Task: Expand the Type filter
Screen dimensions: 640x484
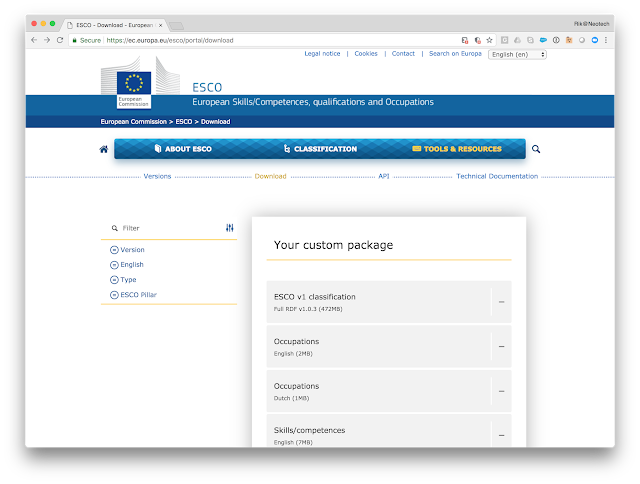Action: pos(123,280)
